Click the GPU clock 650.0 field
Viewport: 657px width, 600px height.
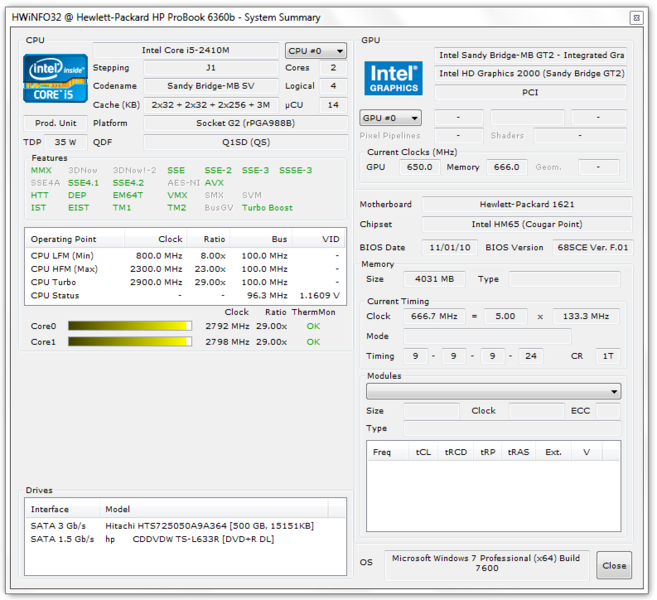click(x=419, y=167)
